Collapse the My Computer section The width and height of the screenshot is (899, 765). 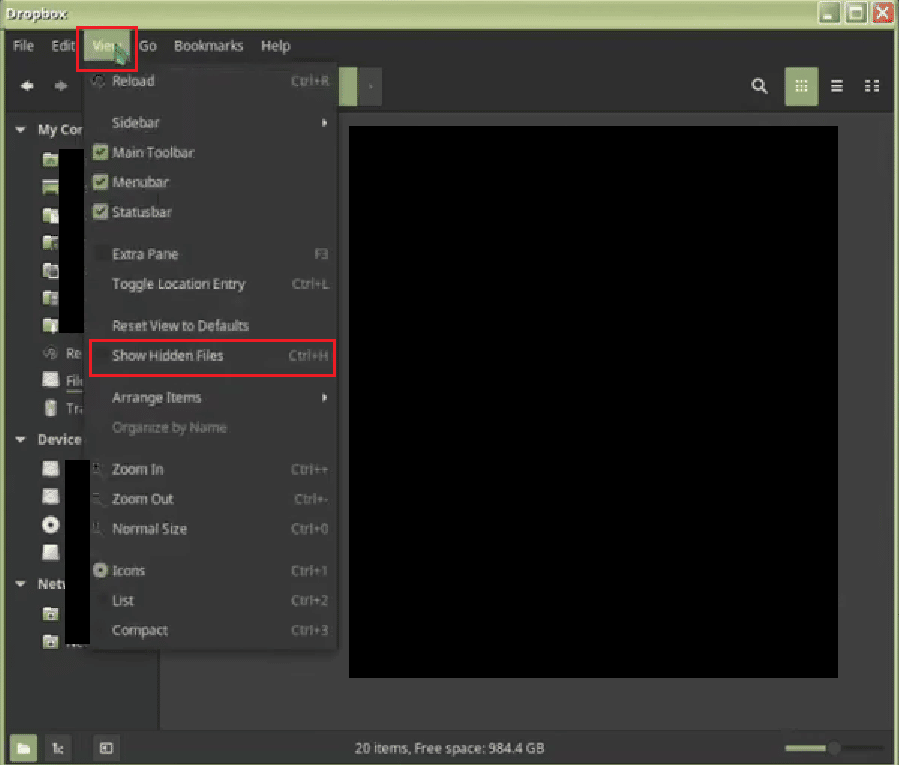click(21, 130)
